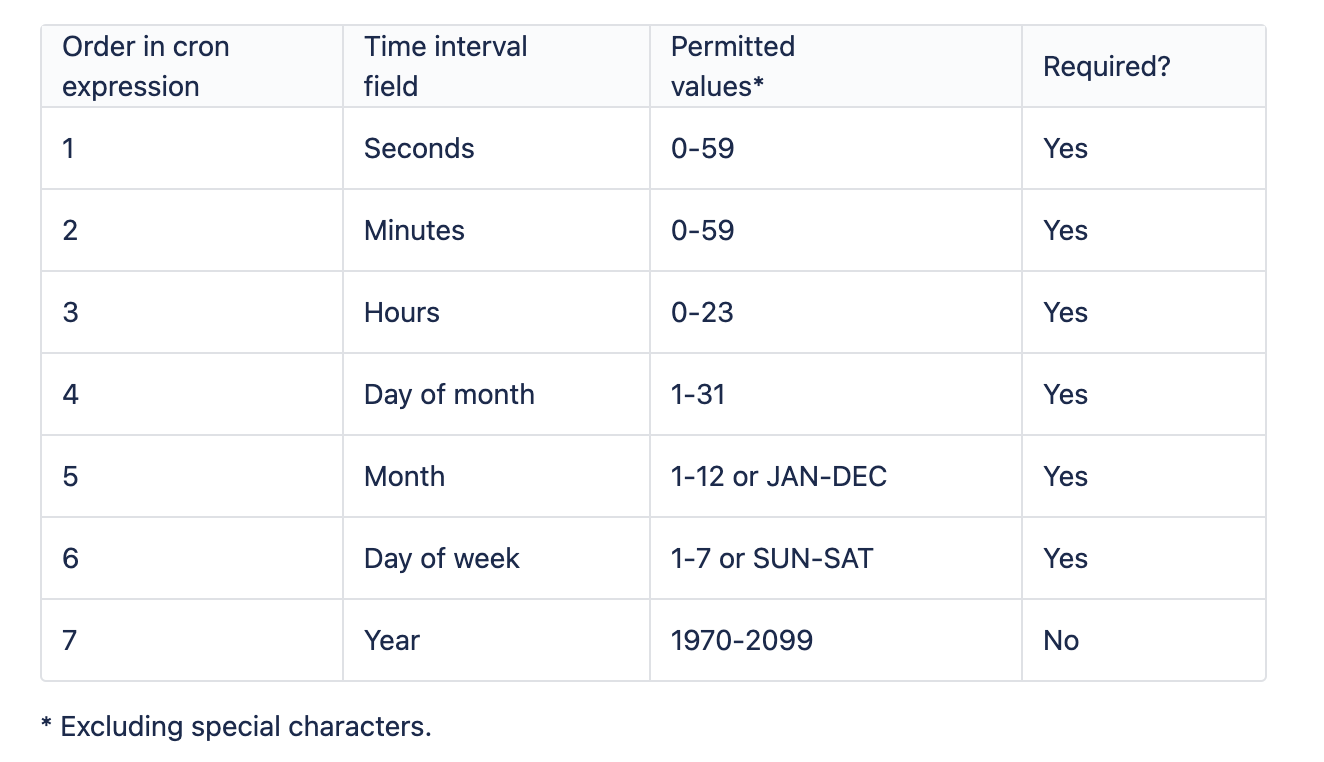Click the "Day of month" cell
The width and height of the screenshot is (1324, 762).
449,395
